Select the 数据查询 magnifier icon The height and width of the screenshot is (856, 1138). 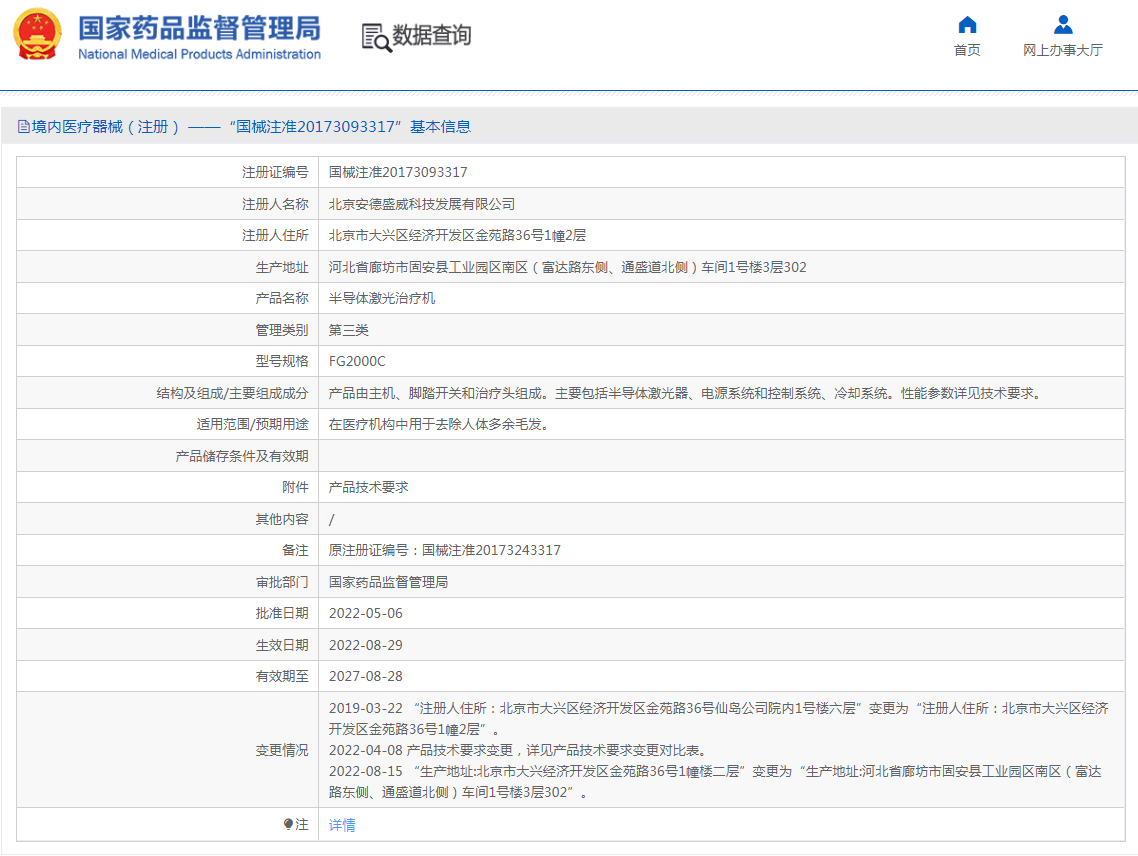point(375,37)
